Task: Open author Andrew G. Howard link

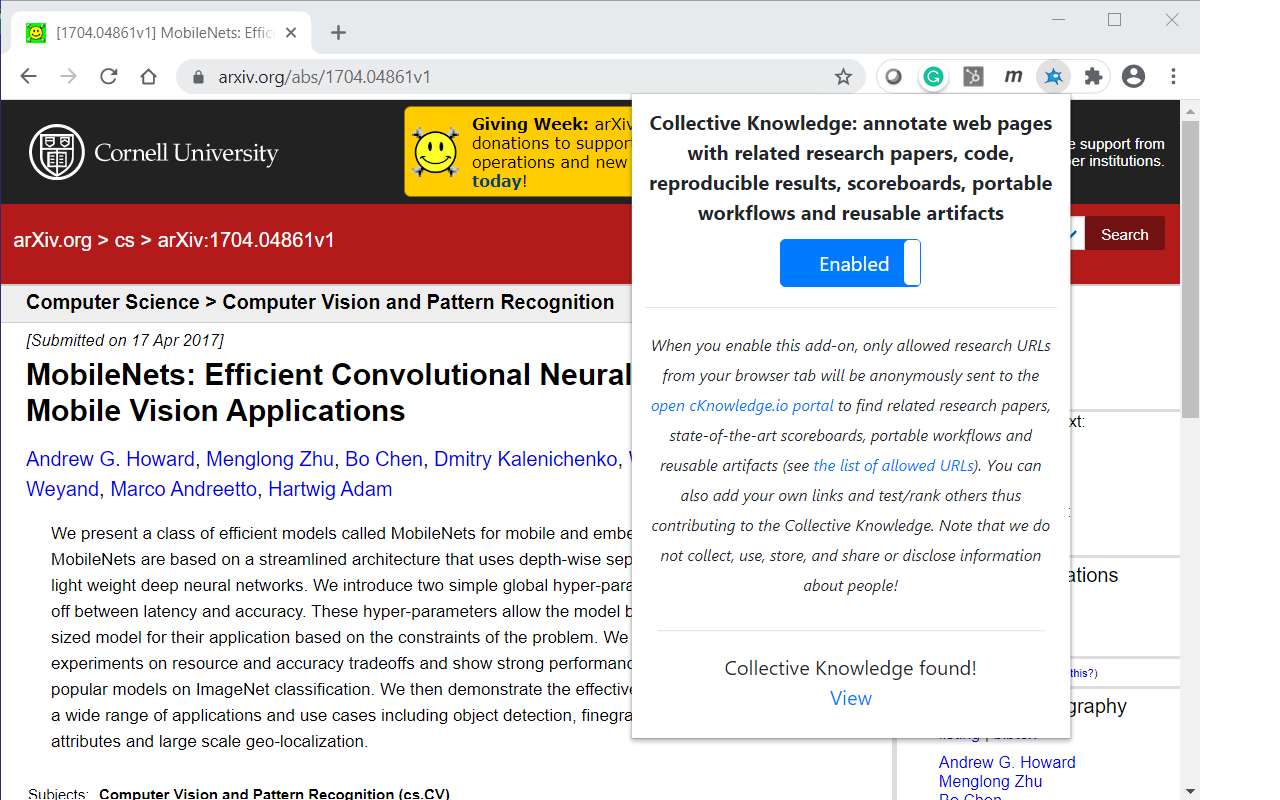Action: [110, 459]
